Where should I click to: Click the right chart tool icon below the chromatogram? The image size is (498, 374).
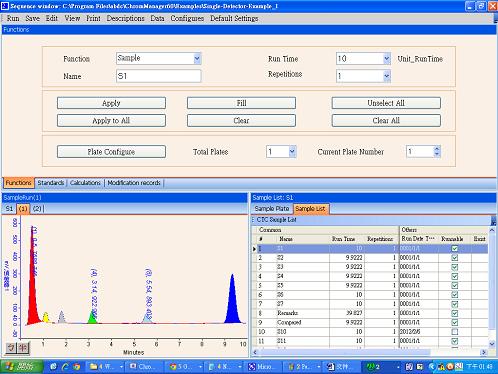23,348
